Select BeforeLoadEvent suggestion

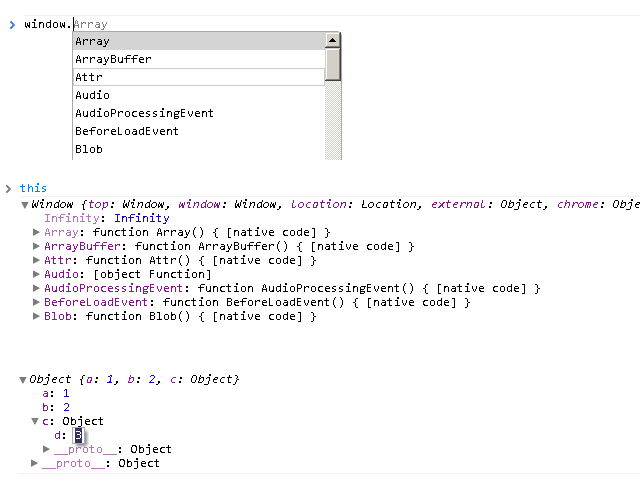tap(199, 131)
